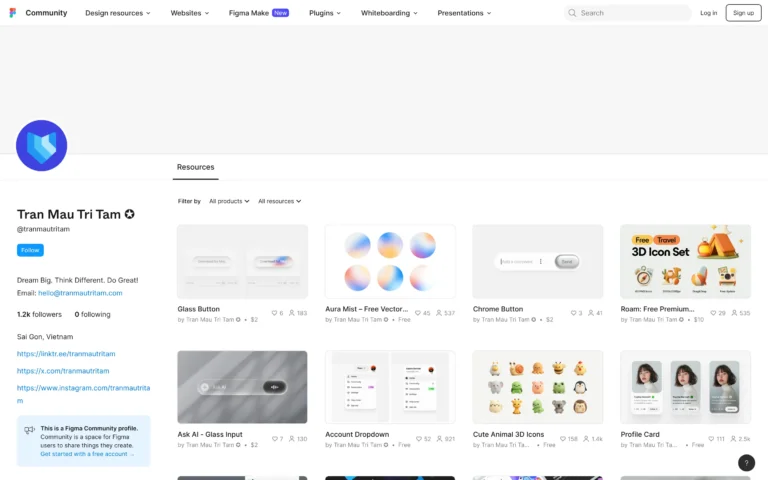Open the Aura Mist thumbnail
This screenshot has height=480, width=768.
[390, 262]
